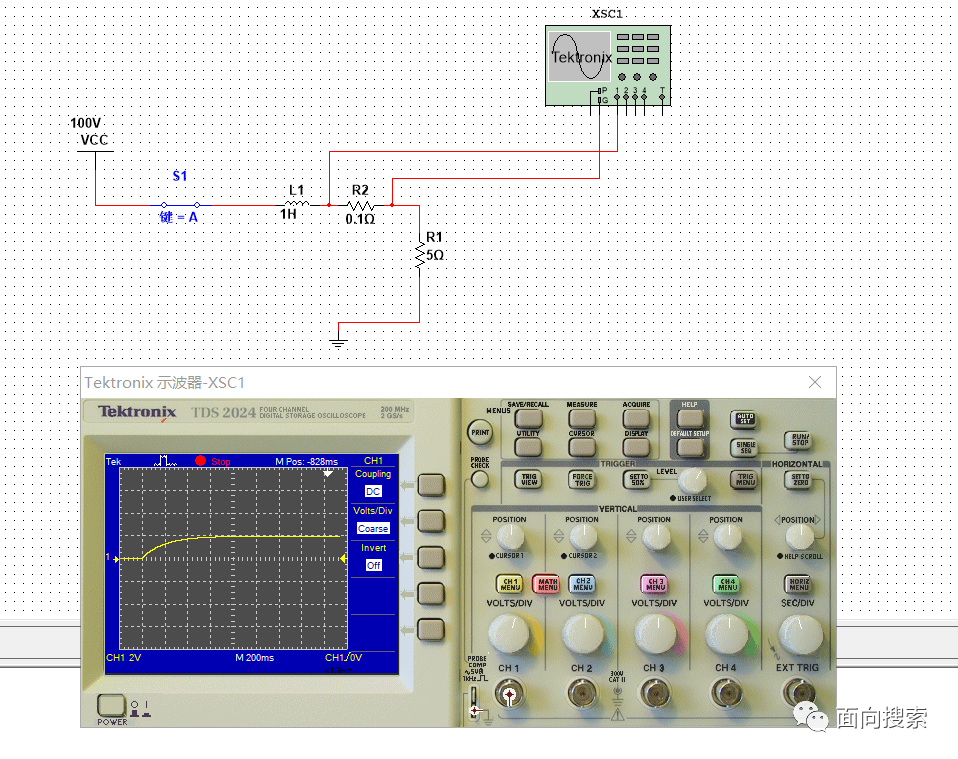
Task: Toggle switch S1 in the circuit
Action: (x=180, y=205)
